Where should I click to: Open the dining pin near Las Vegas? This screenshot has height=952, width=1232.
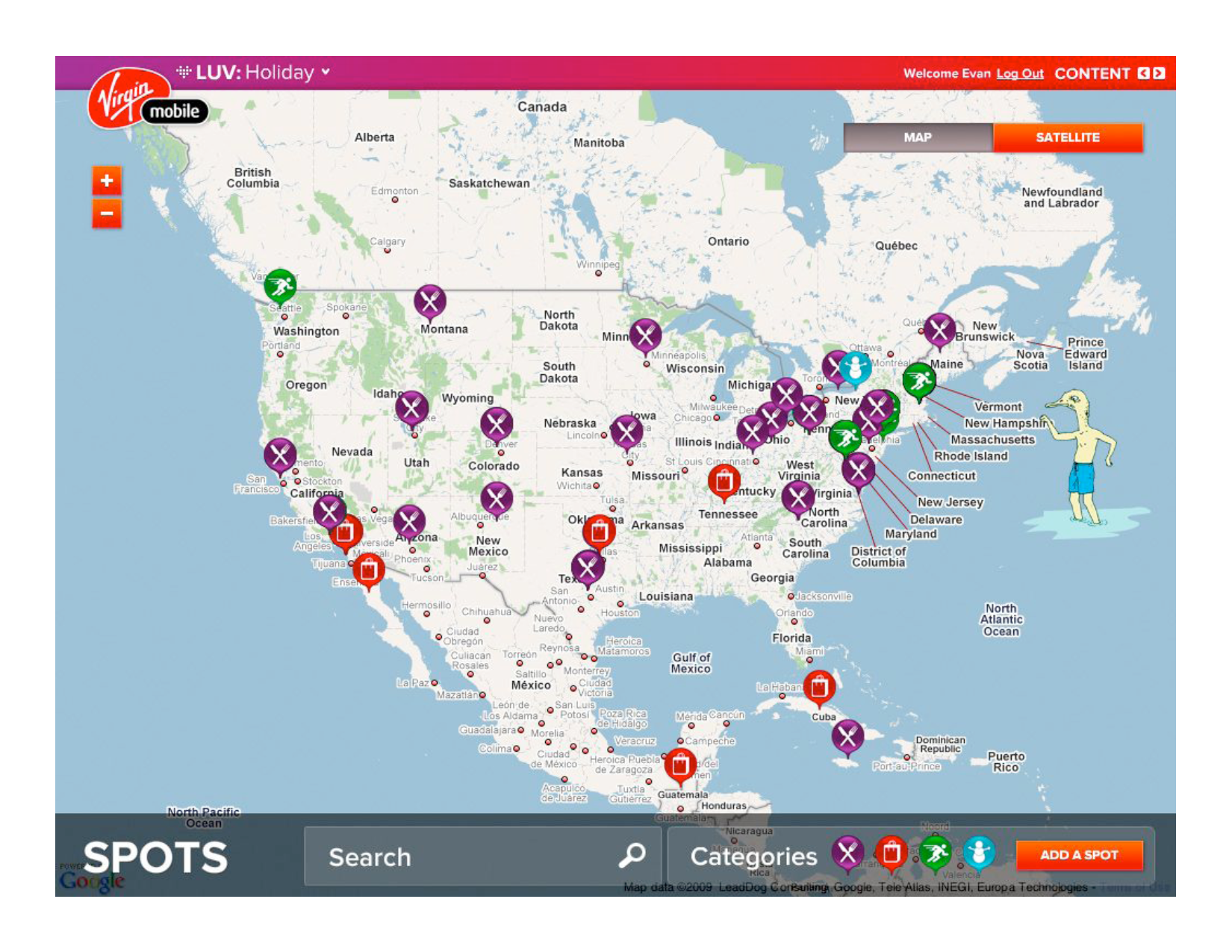tap(329, 512)
